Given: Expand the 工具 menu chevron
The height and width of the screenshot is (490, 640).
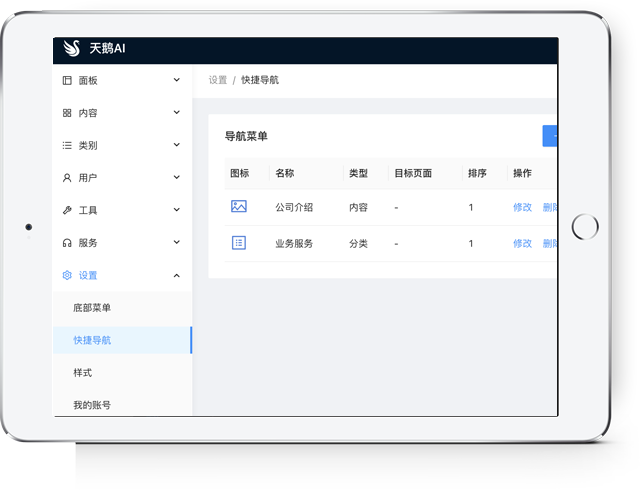Looking at the screenshot, I should (177, 209).
